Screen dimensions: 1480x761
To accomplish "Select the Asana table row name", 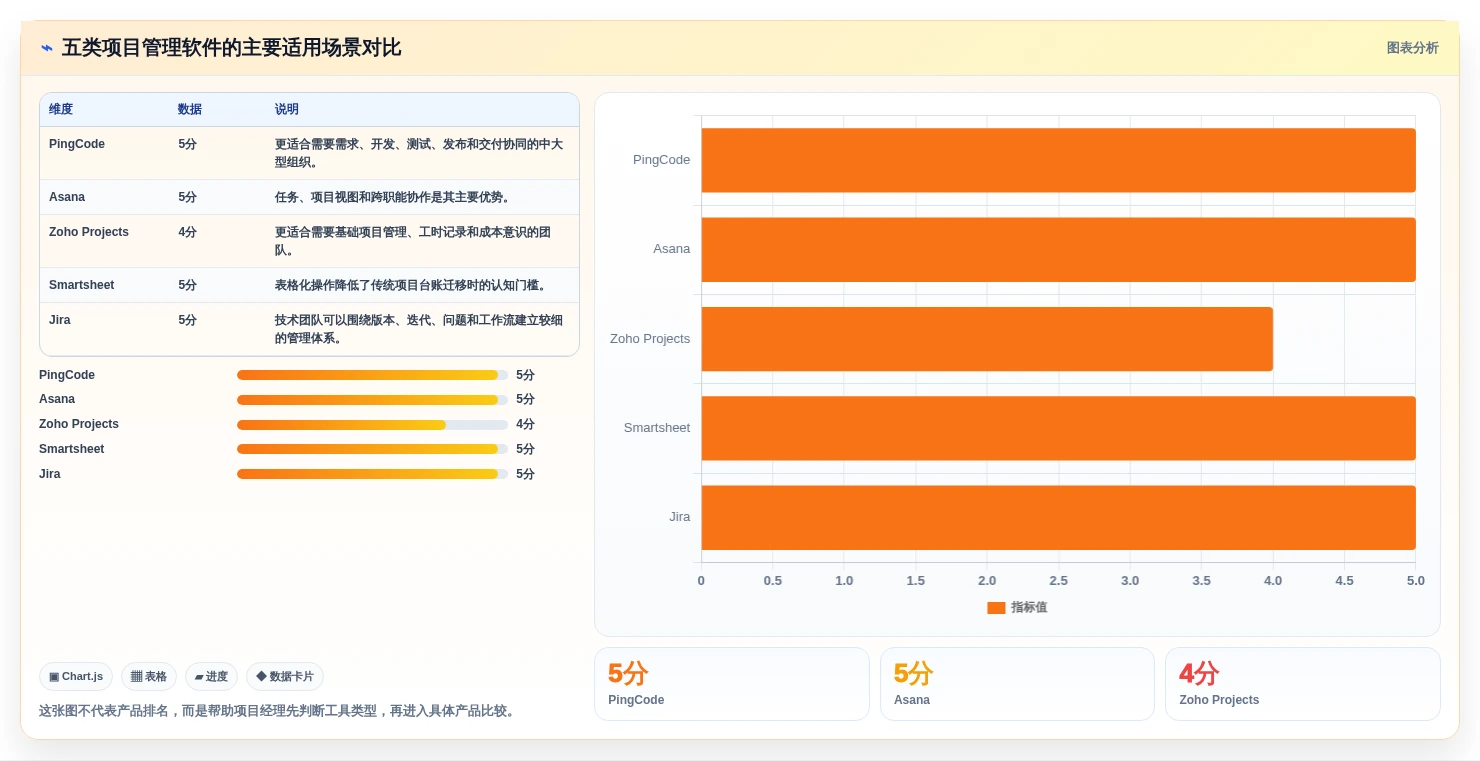I will tap(67, 197).
